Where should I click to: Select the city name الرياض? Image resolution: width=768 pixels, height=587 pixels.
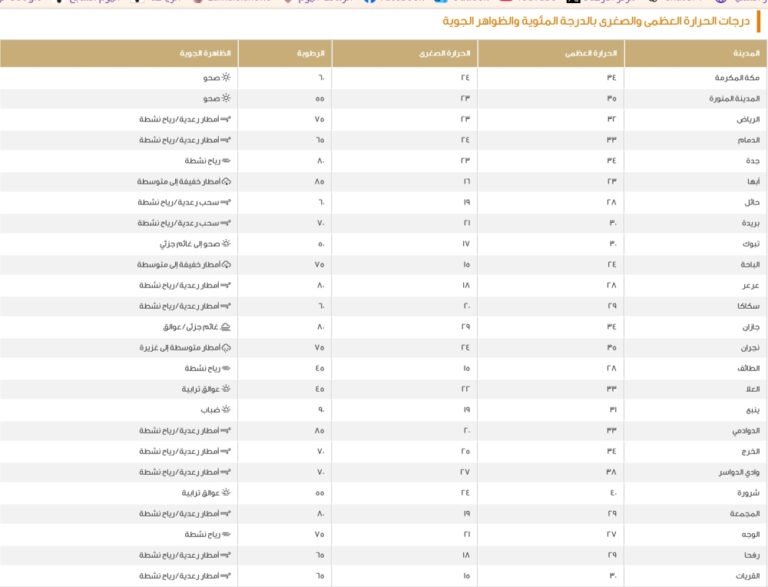(x=748, y=119)
